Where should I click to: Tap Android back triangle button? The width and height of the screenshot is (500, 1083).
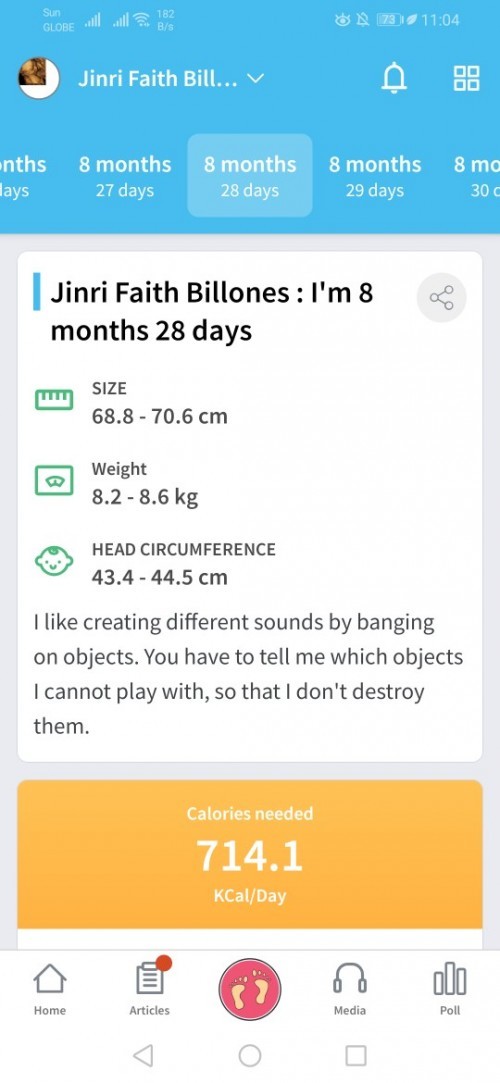[143, 1055]
